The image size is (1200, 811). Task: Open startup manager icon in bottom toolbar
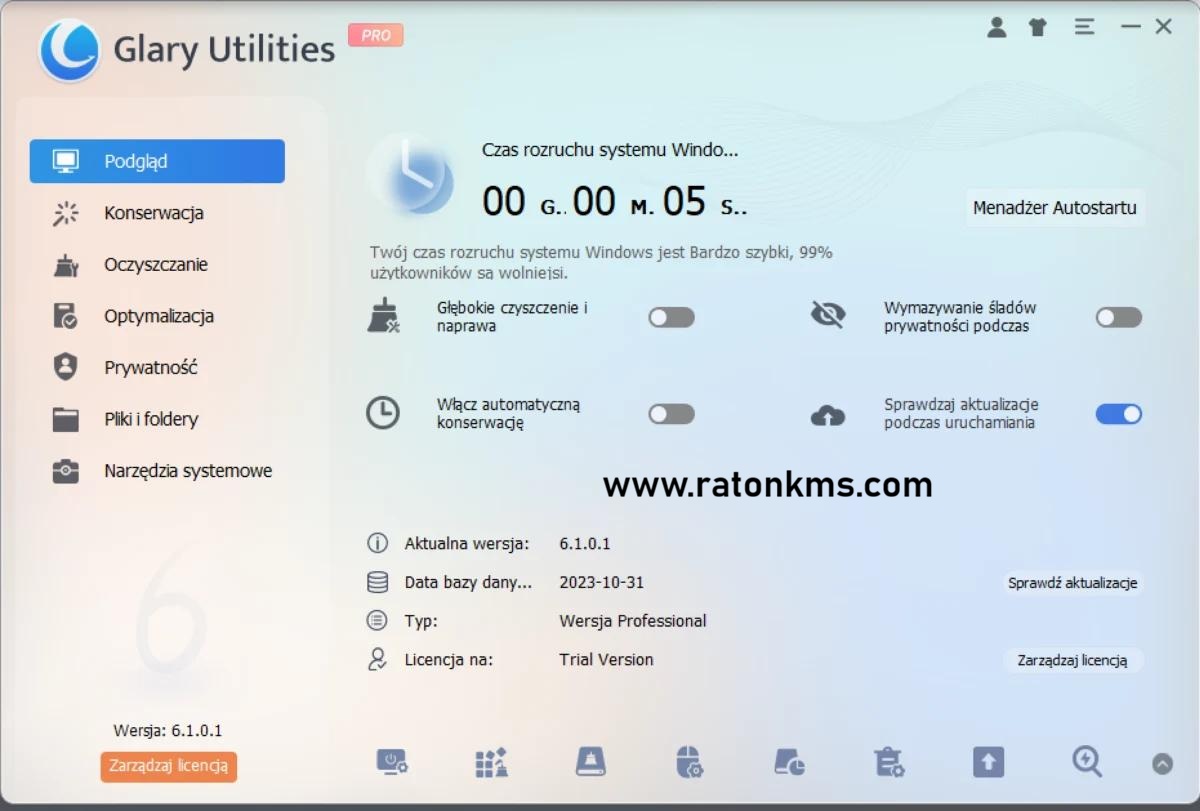[x=392, y=762]
